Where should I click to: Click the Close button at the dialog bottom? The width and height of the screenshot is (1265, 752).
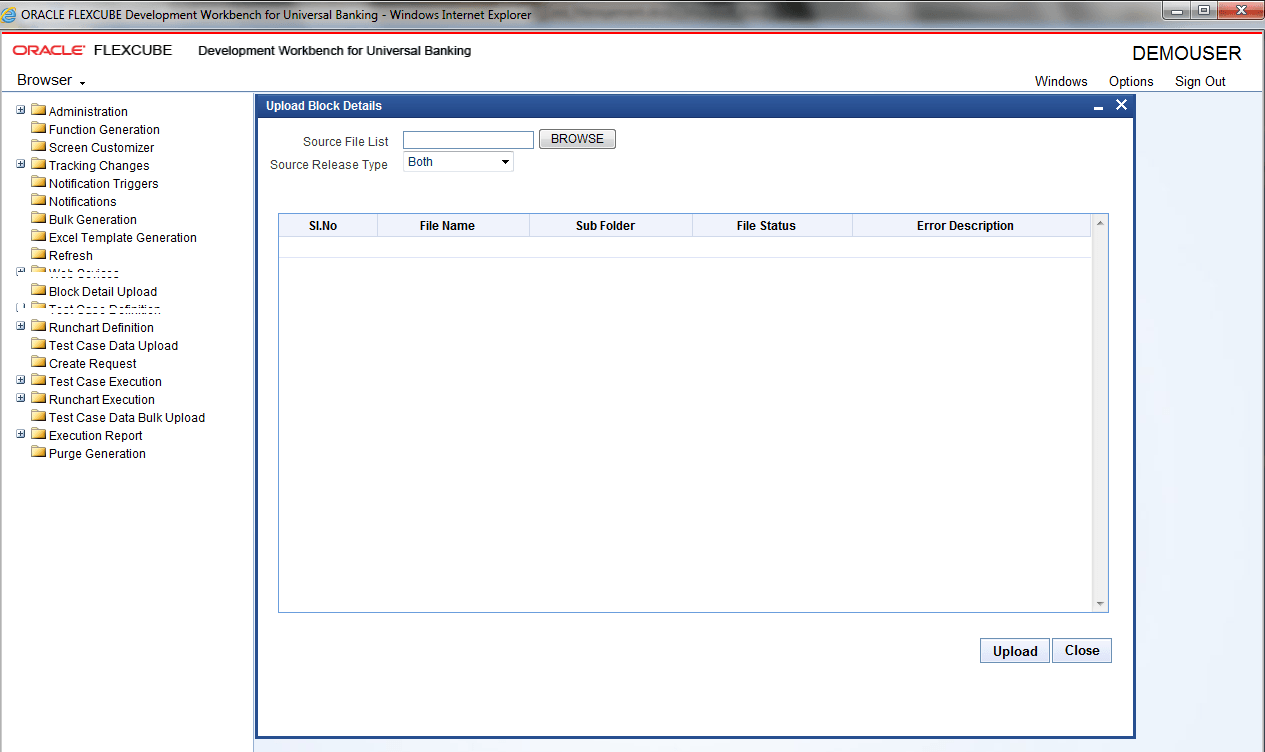coord(1082,650)
